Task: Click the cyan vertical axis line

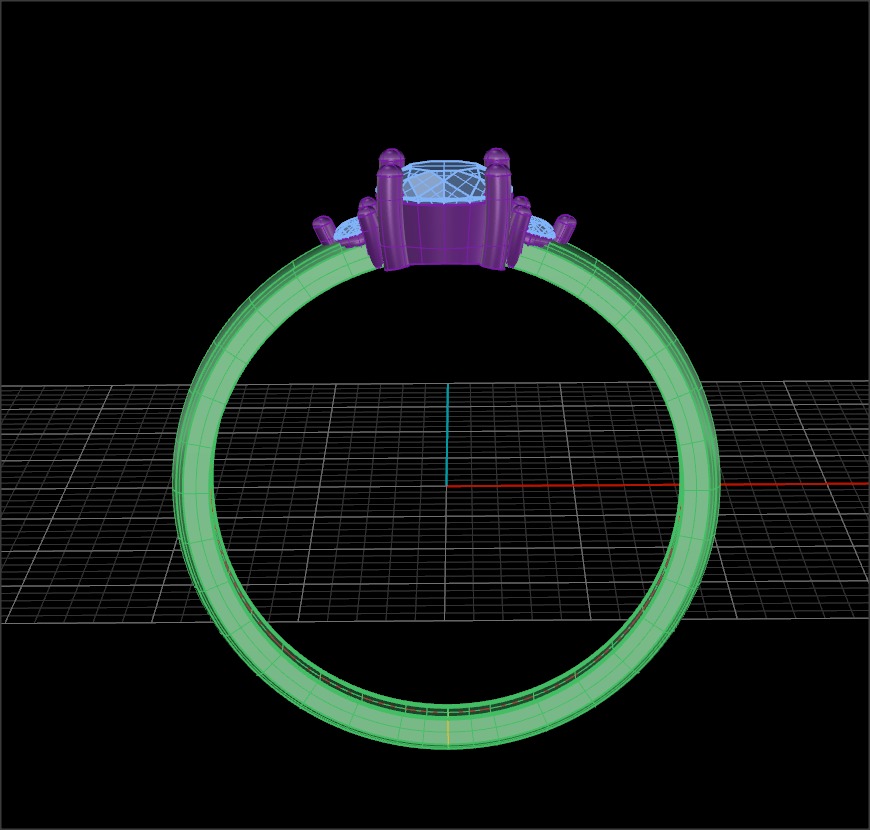Action: click(447, 434)
